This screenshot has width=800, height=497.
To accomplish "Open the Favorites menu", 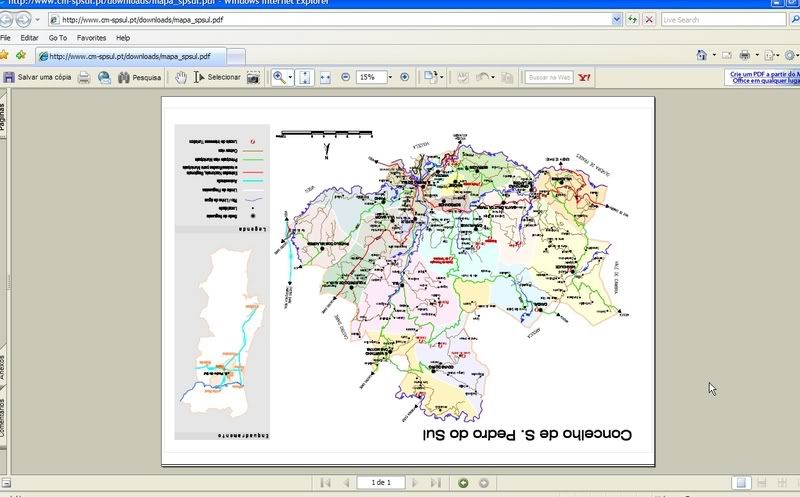I will 91,38.
